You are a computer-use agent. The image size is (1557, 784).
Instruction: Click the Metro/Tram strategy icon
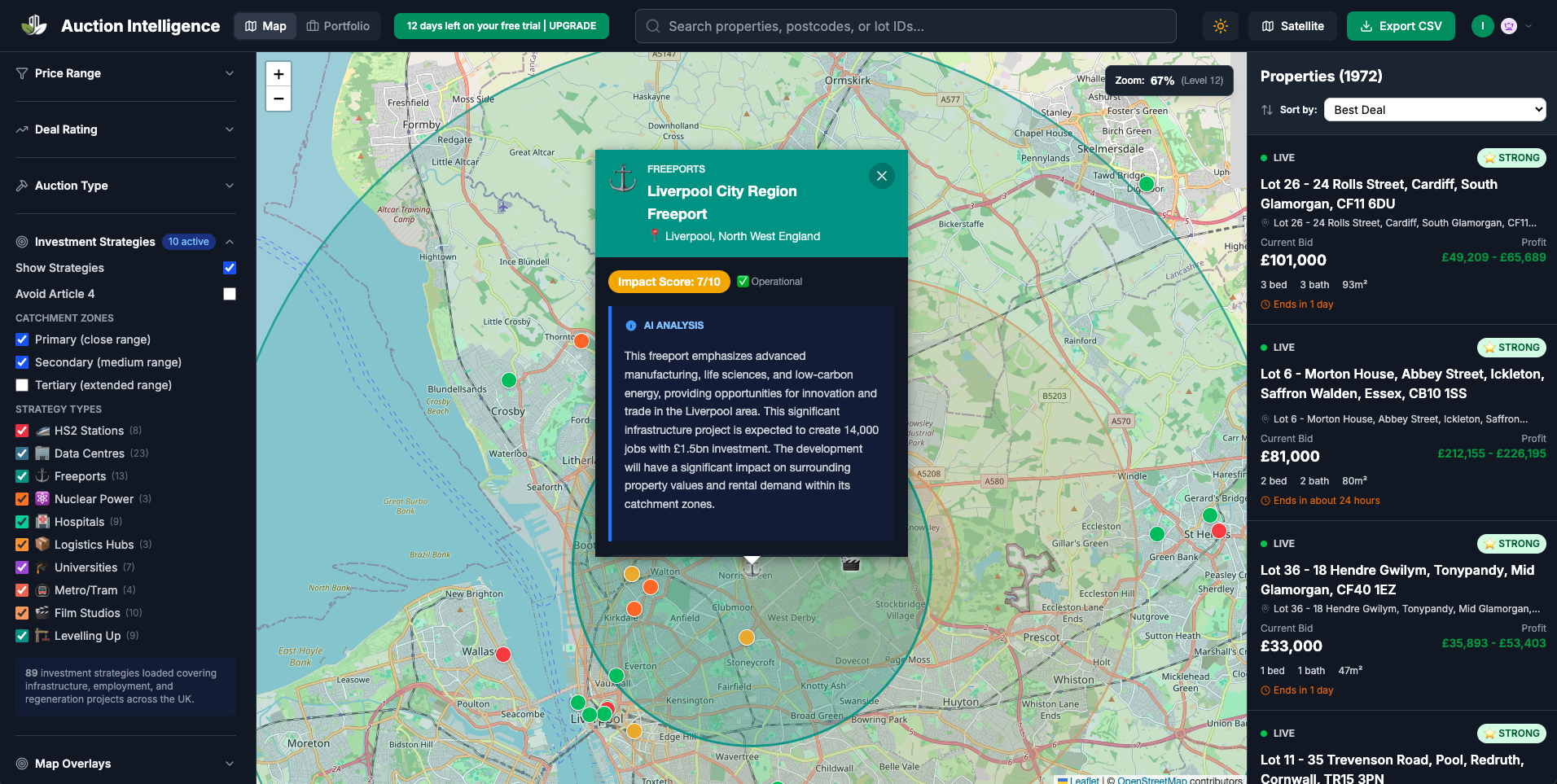pyautogui.click(x=42, y=589)
